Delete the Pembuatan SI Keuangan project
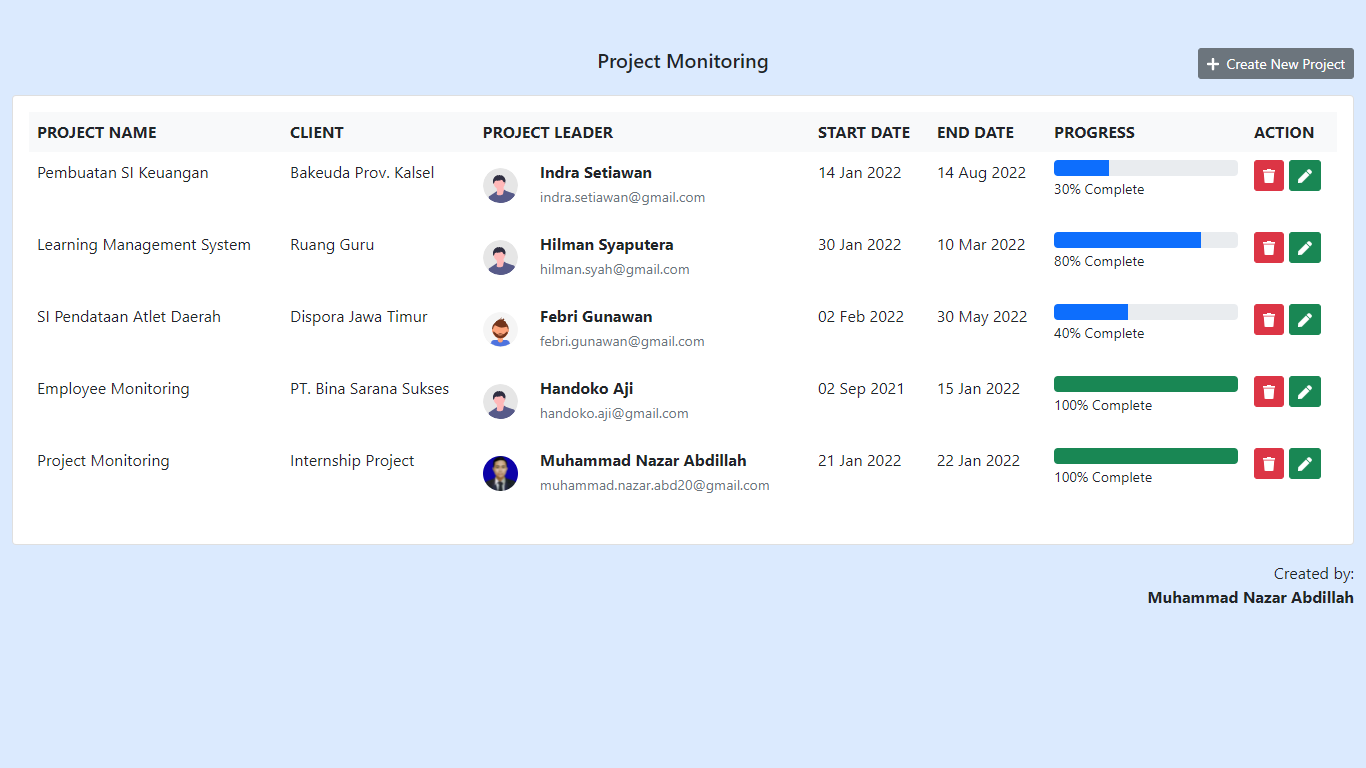 [1268, 175]
